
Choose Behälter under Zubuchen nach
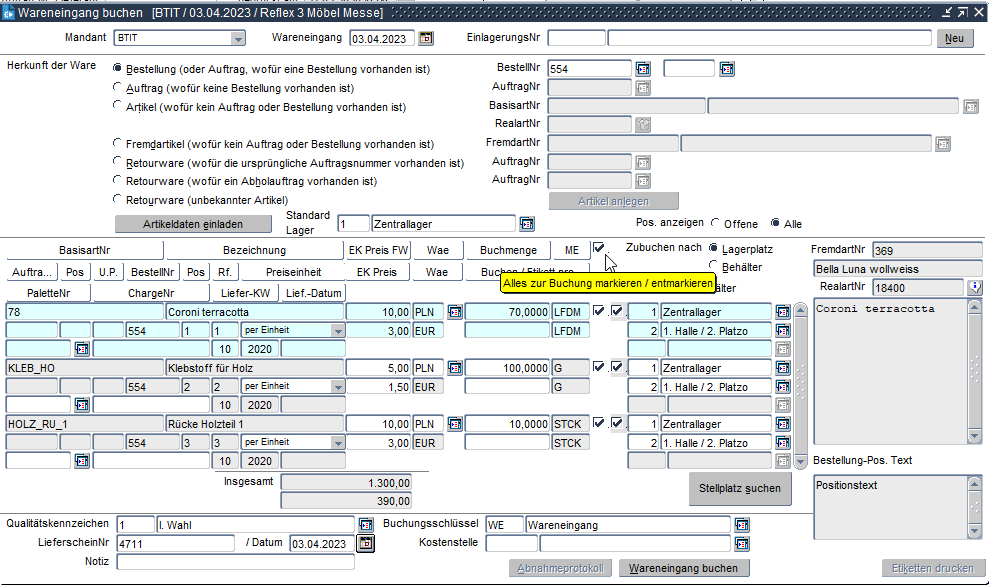[x=714, y=266]
